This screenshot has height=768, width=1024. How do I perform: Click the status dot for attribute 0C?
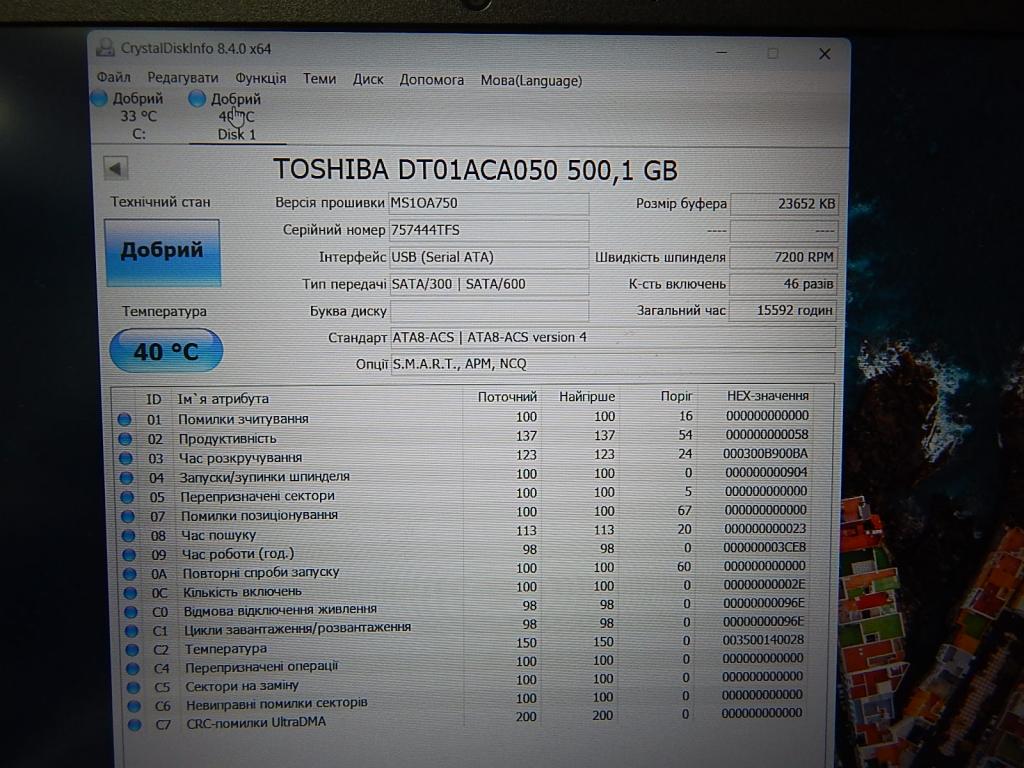pos(130,593)
